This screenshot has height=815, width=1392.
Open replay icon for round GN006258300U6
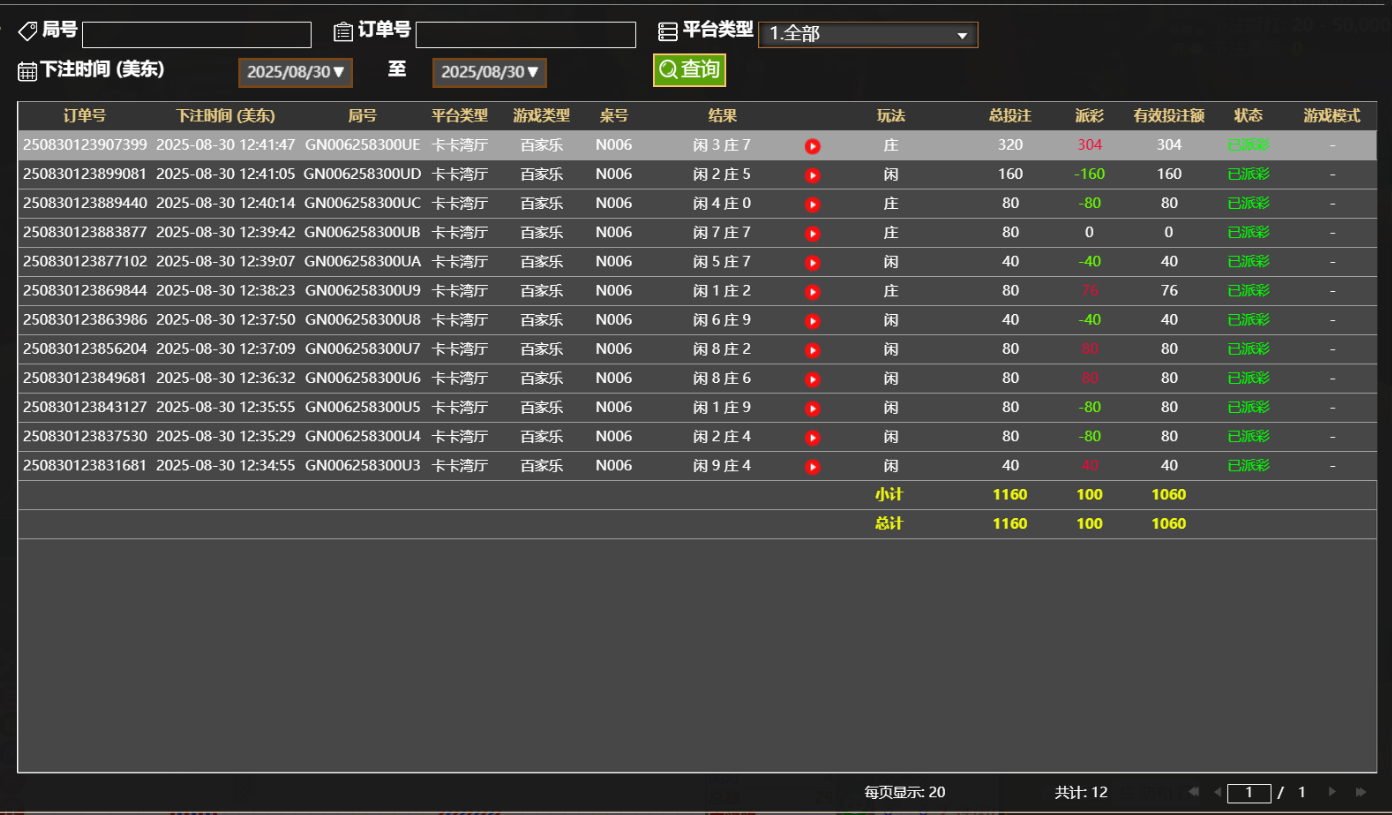coord(812,379)
